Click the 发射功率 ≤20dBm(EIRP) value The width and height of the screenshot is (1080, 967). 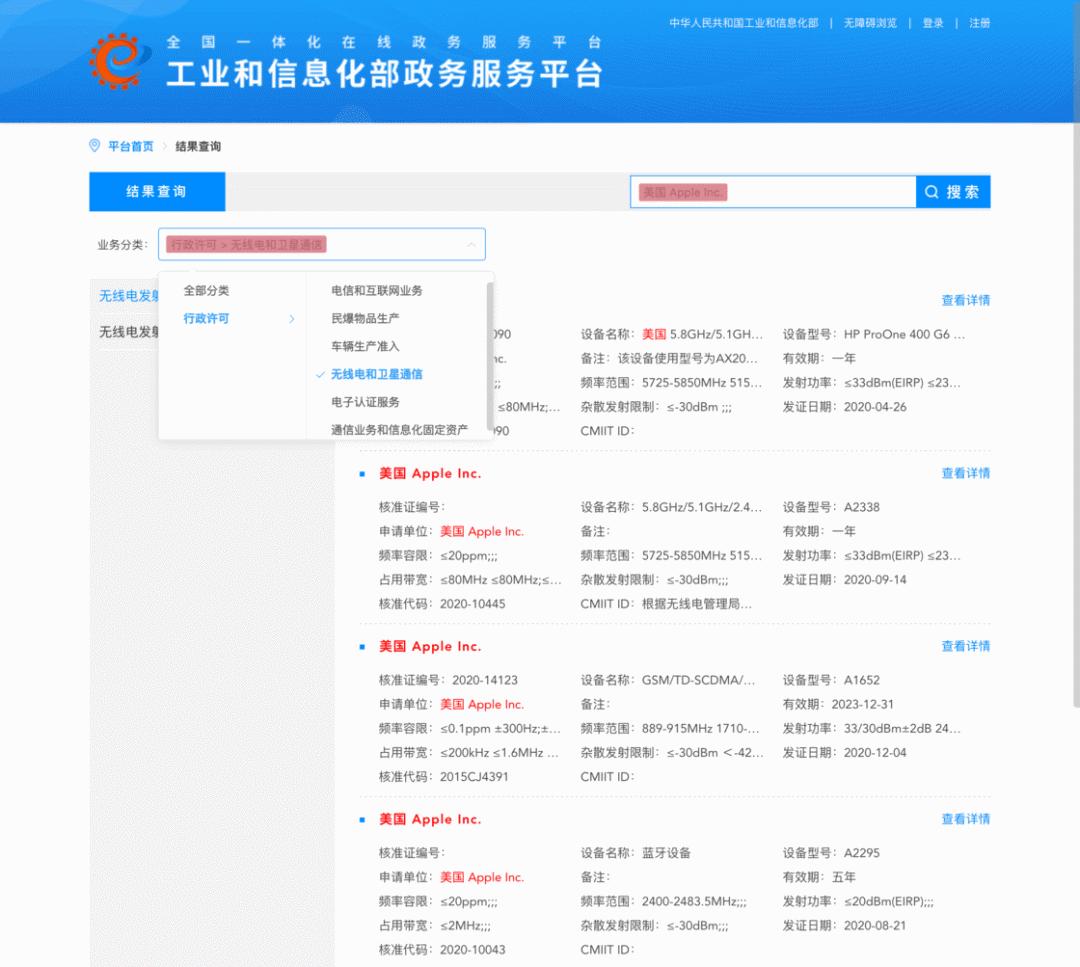point(889,902)
